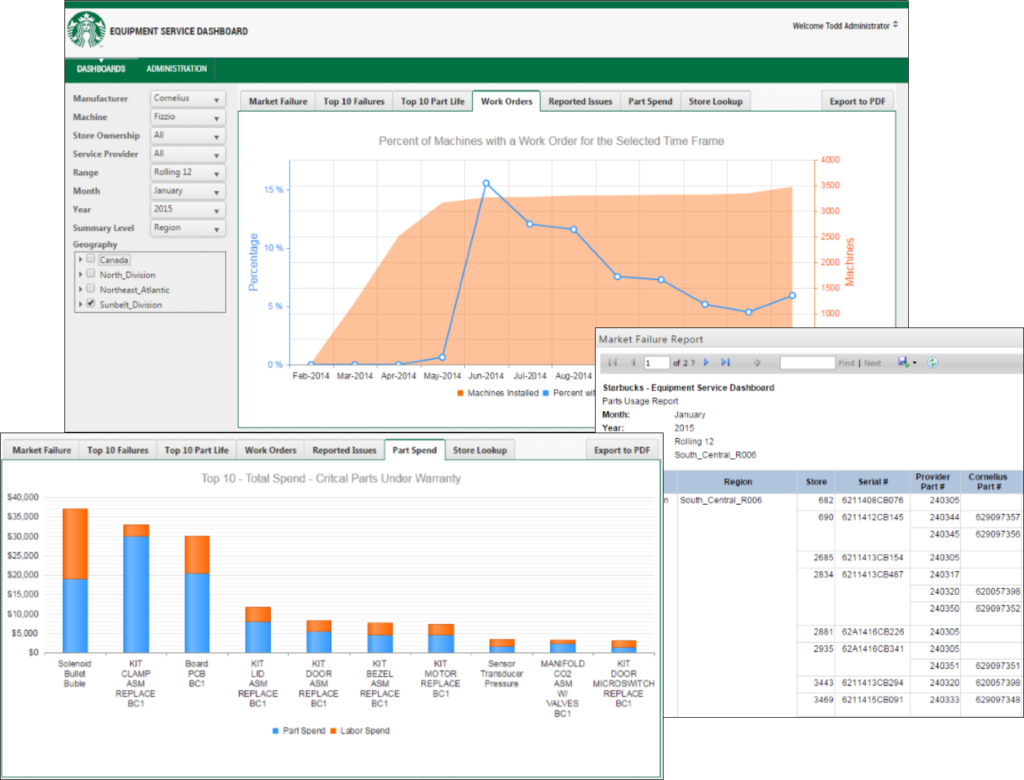Click Export to PDF in upper dashboard
This screenshot has width=1024, height=780.
857,101
